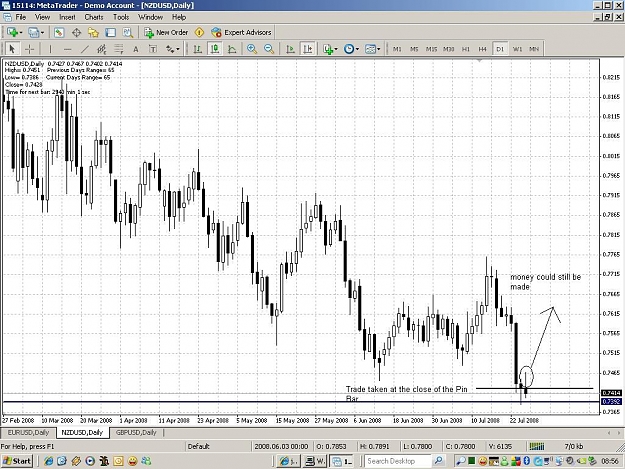
Task: Switch to the GBPUSD,Daily chart tab
Action: tap(136, 432)
